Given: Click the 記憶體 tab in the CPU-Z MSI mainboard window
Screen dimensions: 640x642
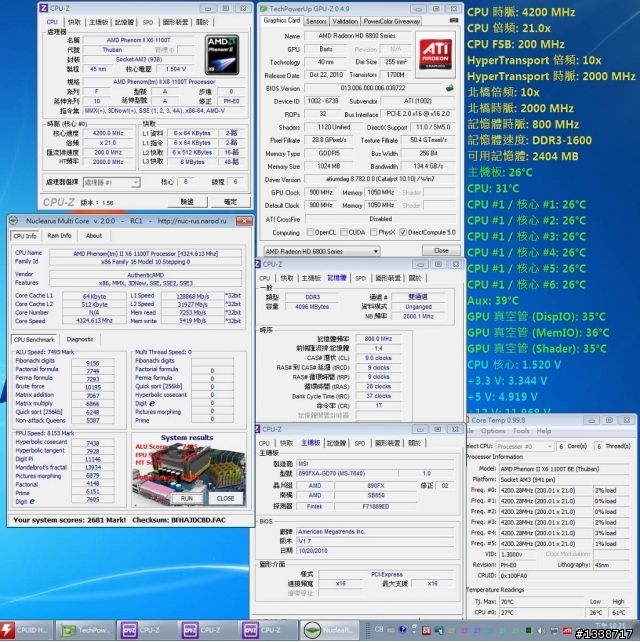Looking at the screenshot, I should pos(337,443).
